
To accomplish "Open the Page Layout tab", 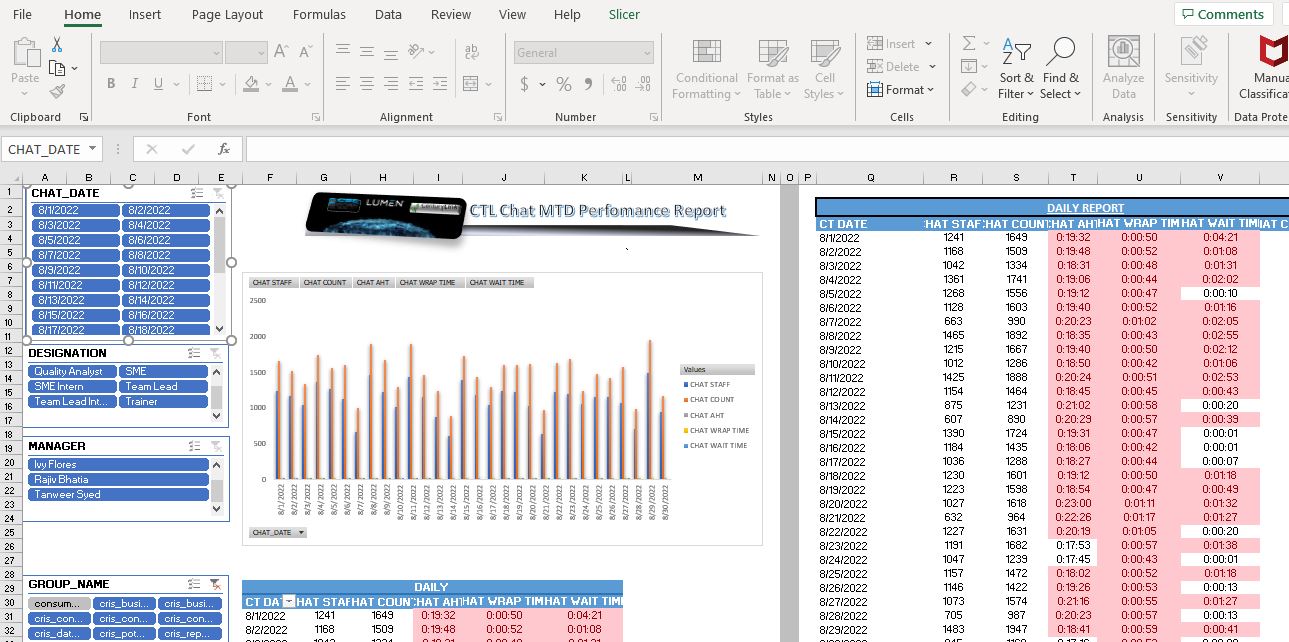I will point(227,15).
